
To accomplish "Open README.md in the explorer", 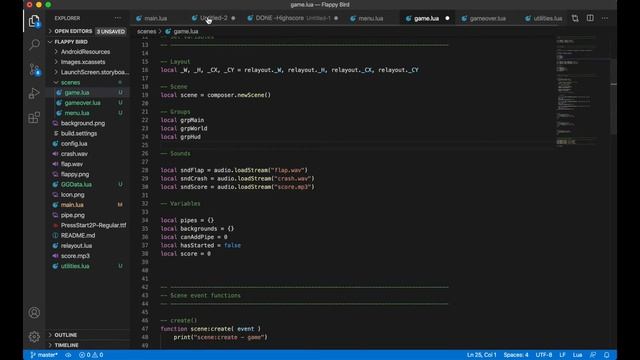I will (78, 236).
